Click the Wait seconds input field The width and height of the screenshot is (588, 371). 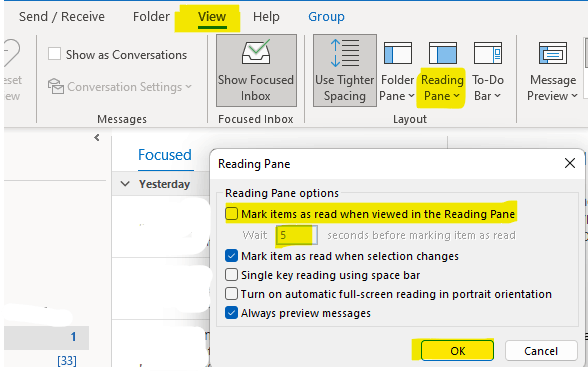pos(297,235)
